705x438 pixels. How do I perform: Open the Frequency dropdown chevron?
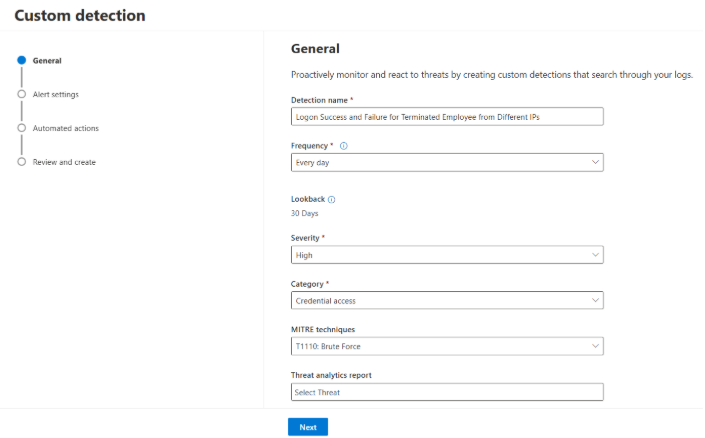[x=595, y=162]
